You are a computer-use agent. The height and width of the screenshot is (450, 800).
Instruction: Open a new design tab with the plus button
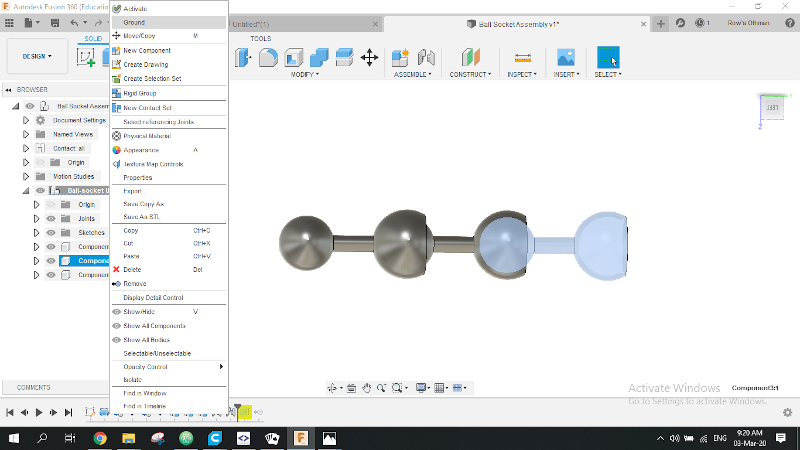click(661, 23)
